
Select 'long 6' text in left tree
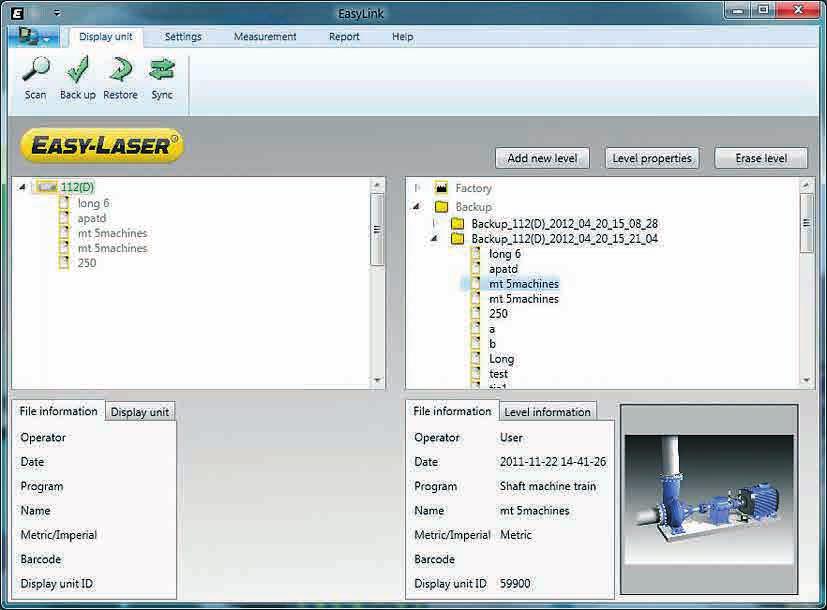point(93,203)
